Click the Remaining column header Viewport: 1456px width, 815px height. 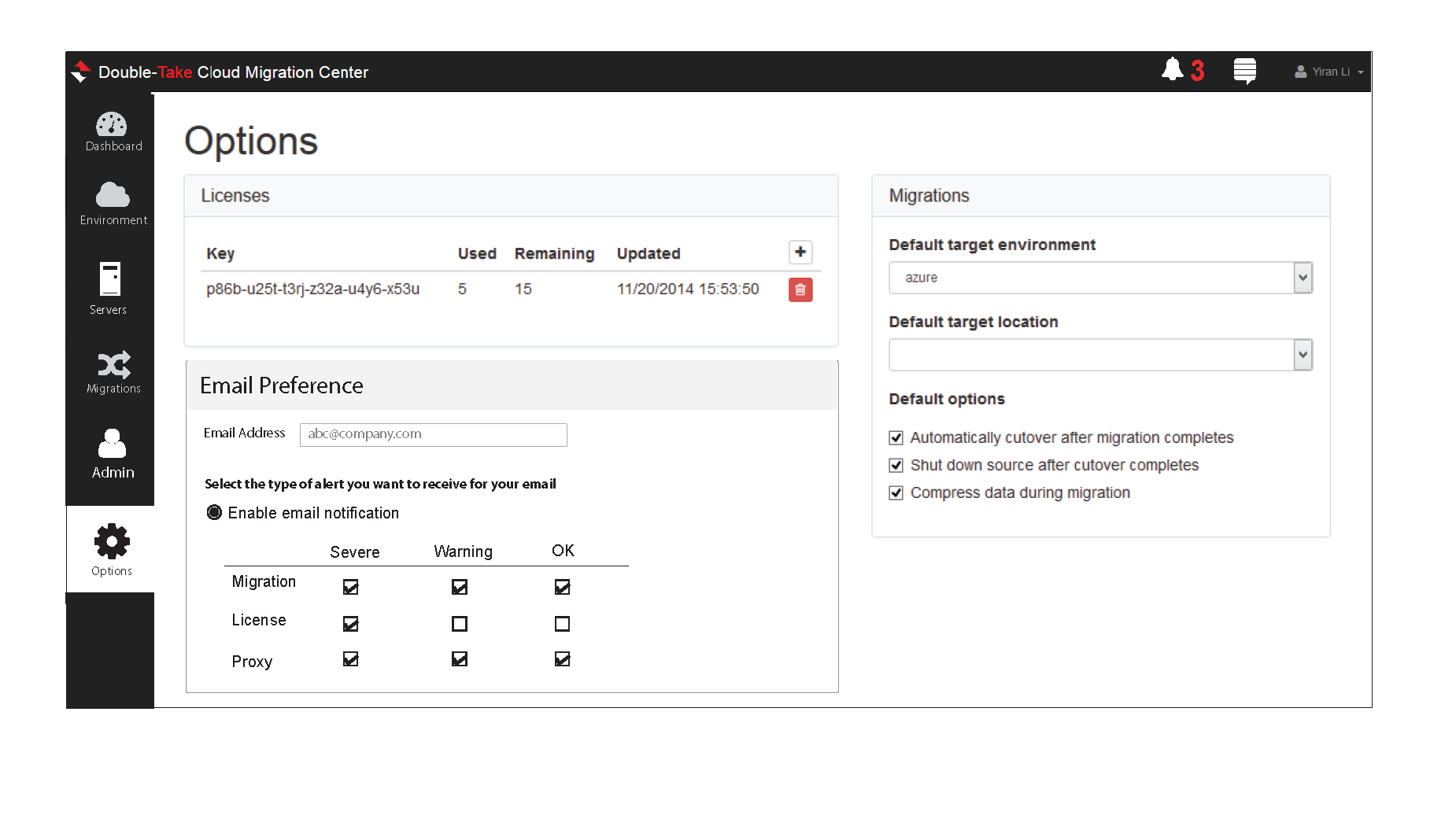[x=554, y=253]
